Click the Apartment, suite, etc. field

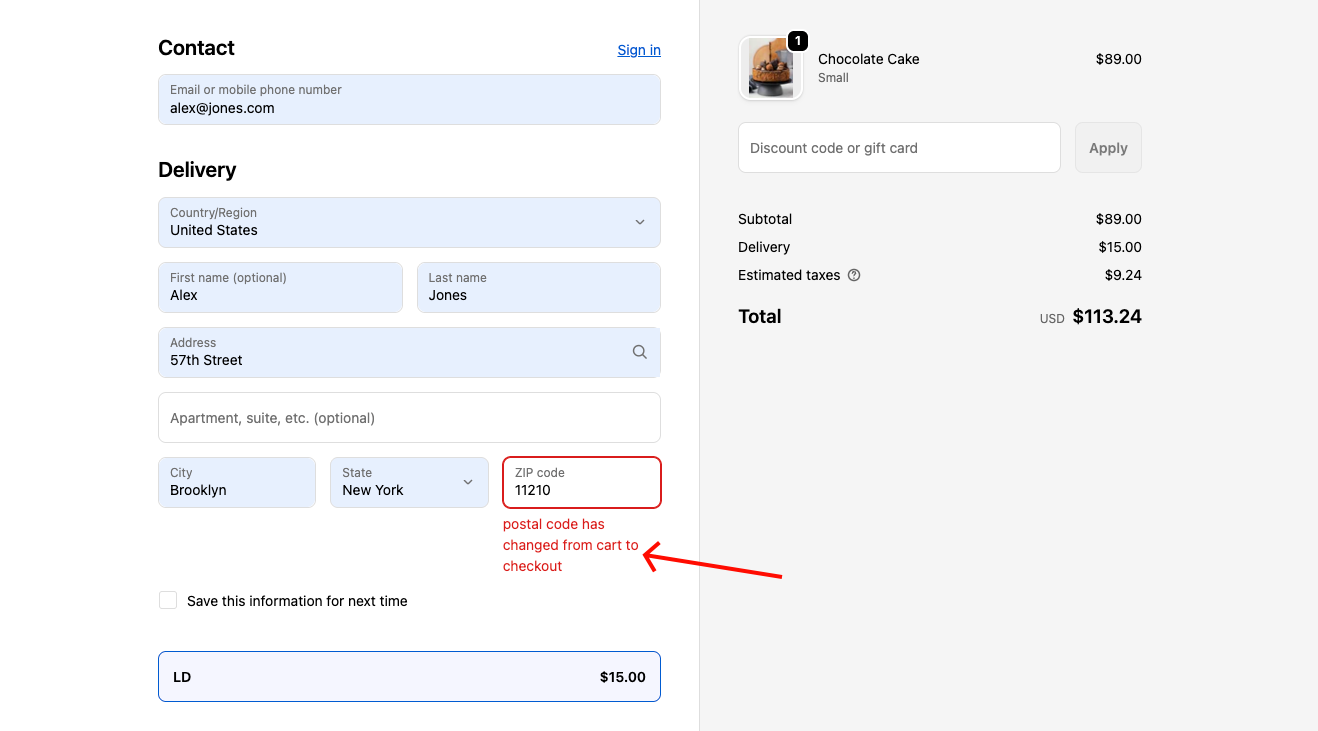pyautogui.click(x=409, y=417)
